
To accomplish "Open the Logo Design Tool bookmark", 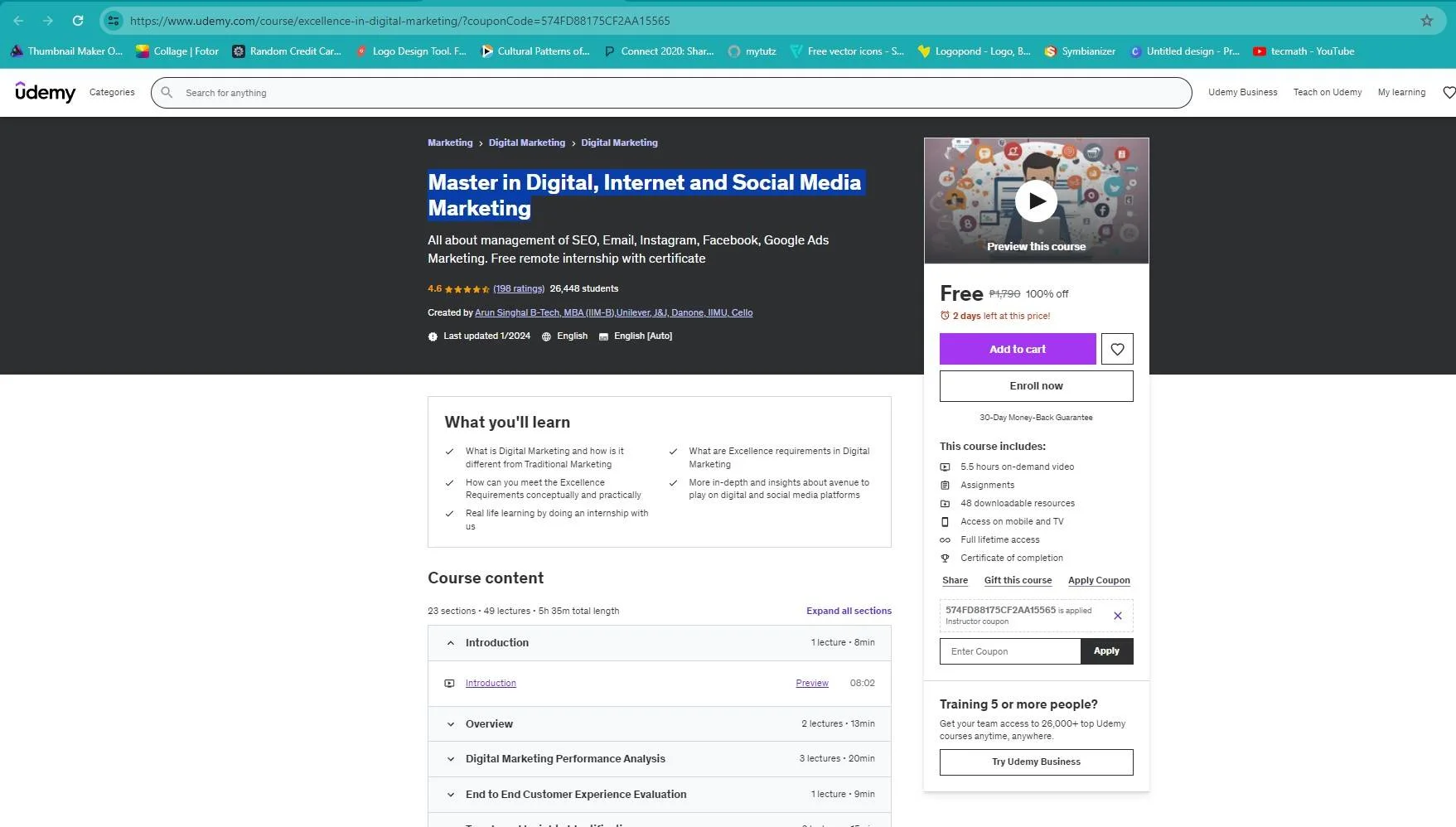I will (411, 51).
